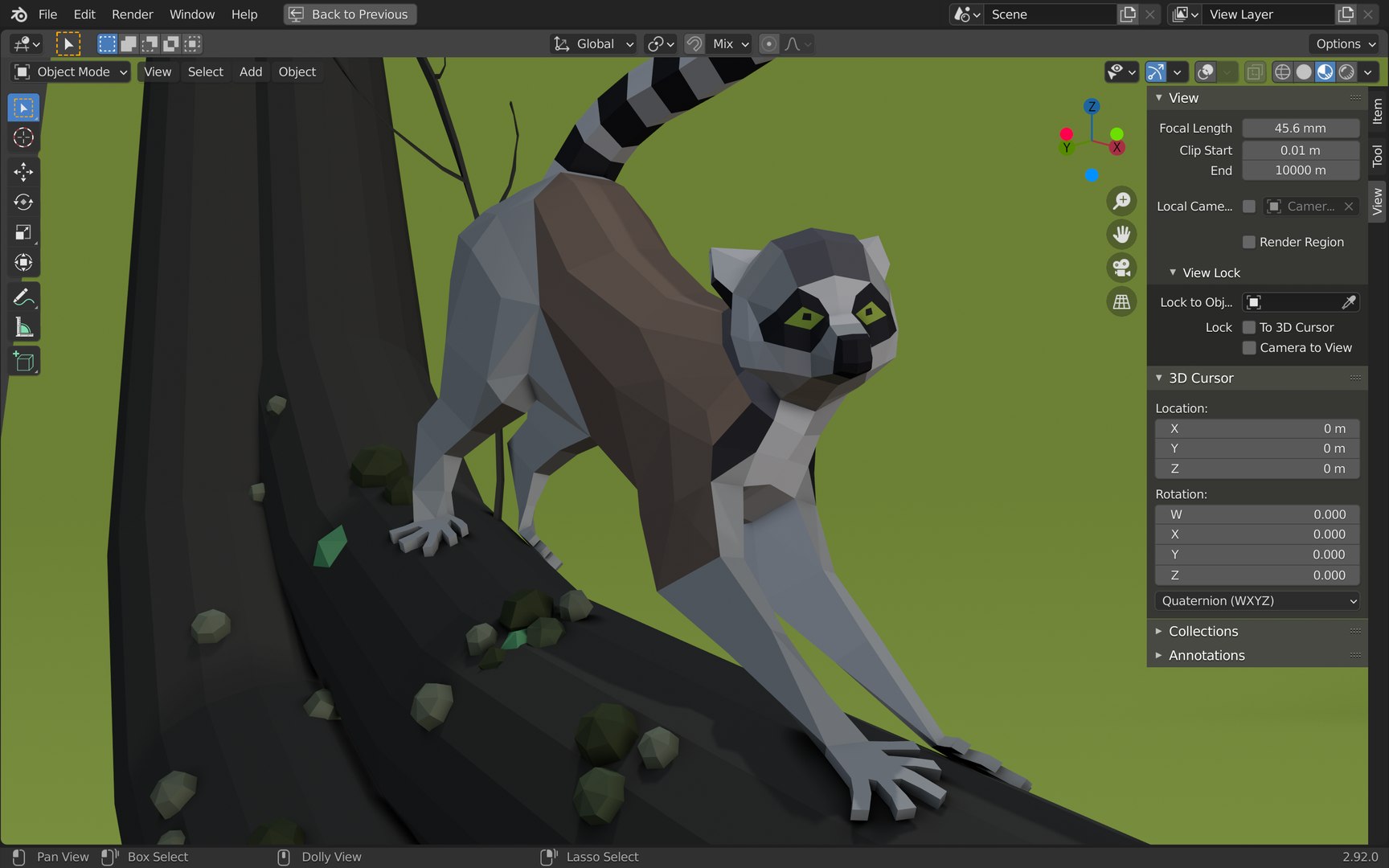Viewport: 1389px width, 868px height.
Task: Open Global transform orientation dropdown
Action: coord(593,44)
